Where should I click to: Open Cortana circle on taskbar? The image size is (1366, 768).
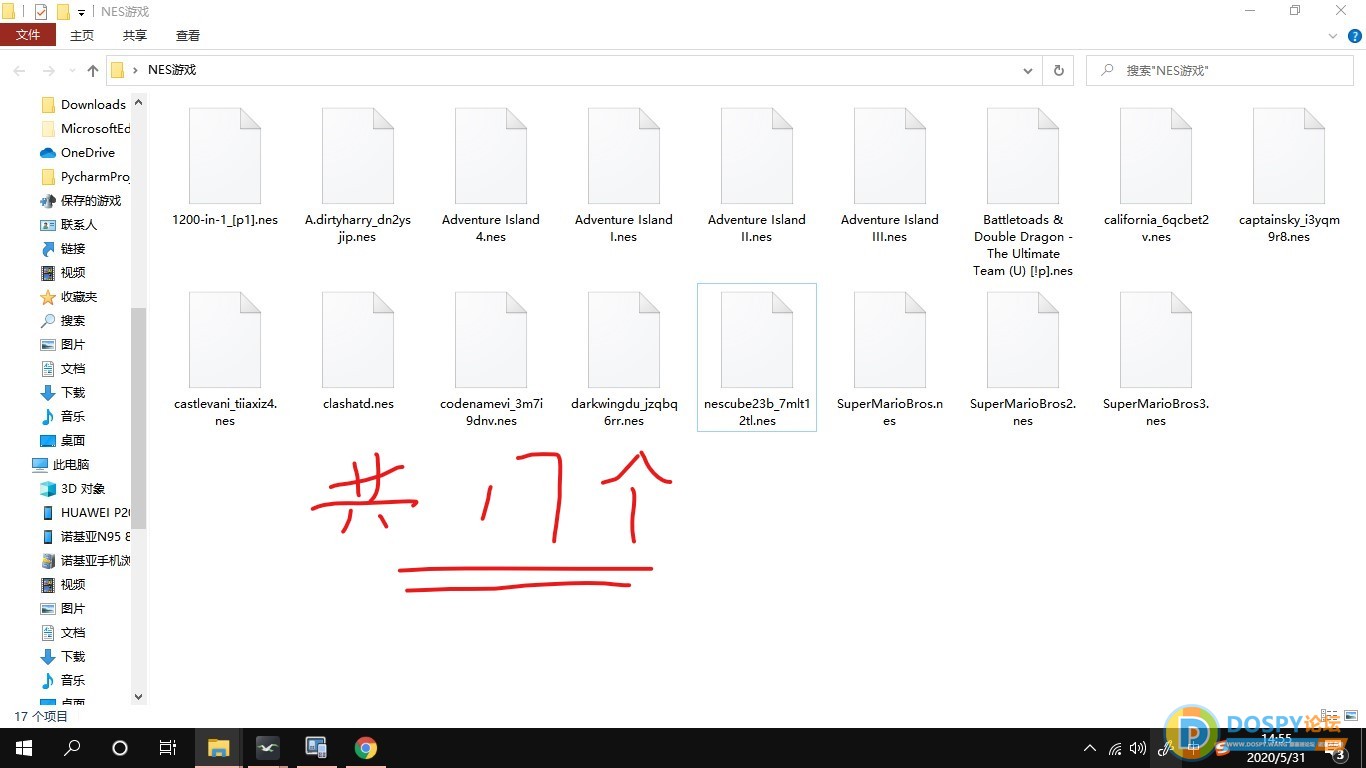click(x=120, y=748)
